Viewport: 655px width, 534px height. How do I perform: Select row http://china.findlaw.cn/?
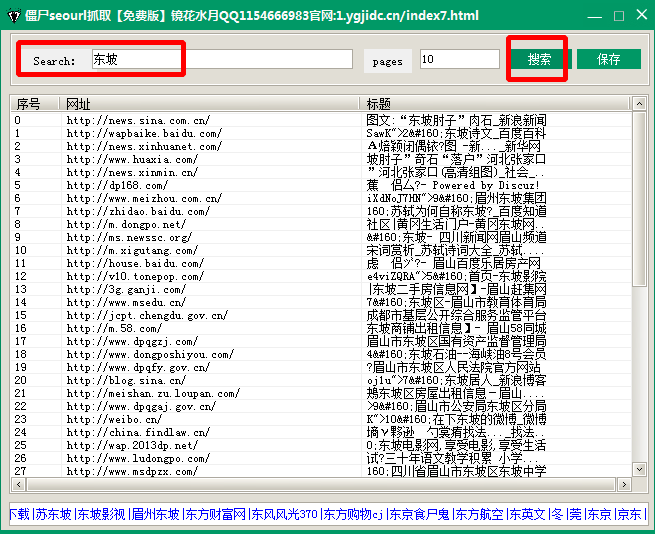[321, 432]
